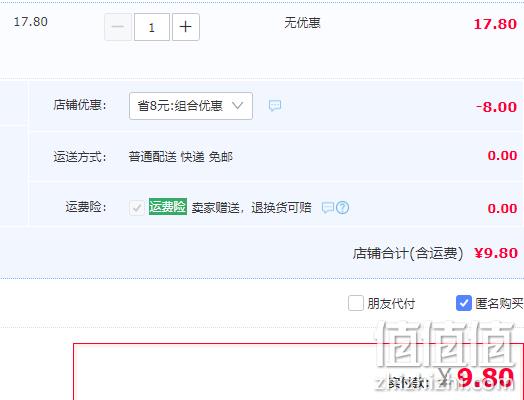The image size is (524, 400).
Task: Enable the 朋友代付 checkbox
Action: [356, 303]
